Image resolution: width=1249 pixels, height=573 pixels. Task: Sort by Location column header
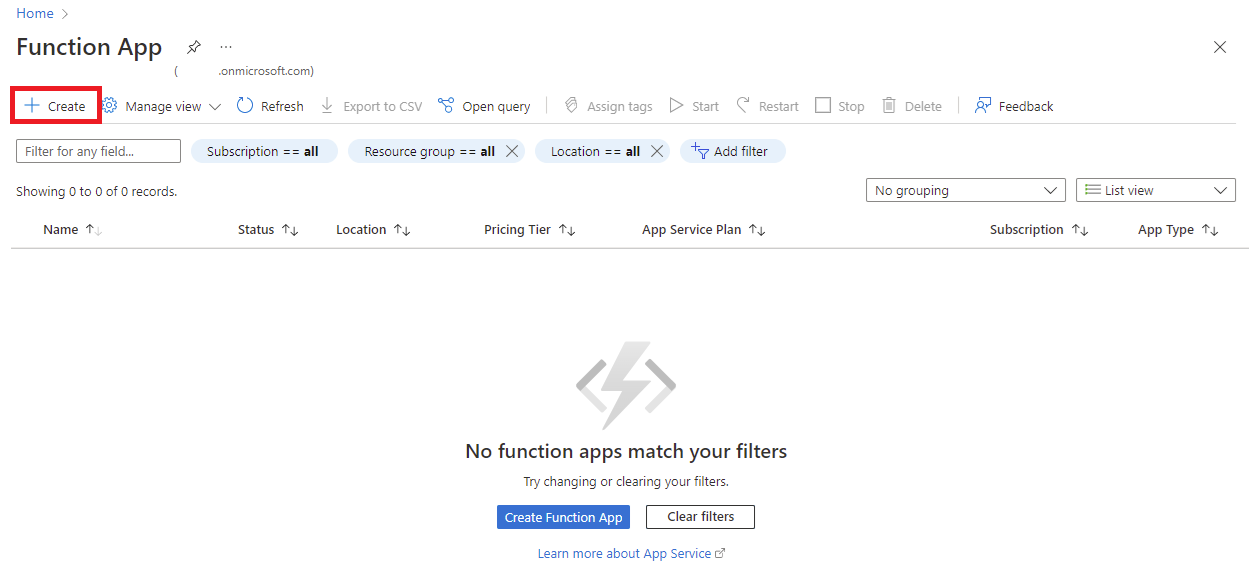(373, 230)
